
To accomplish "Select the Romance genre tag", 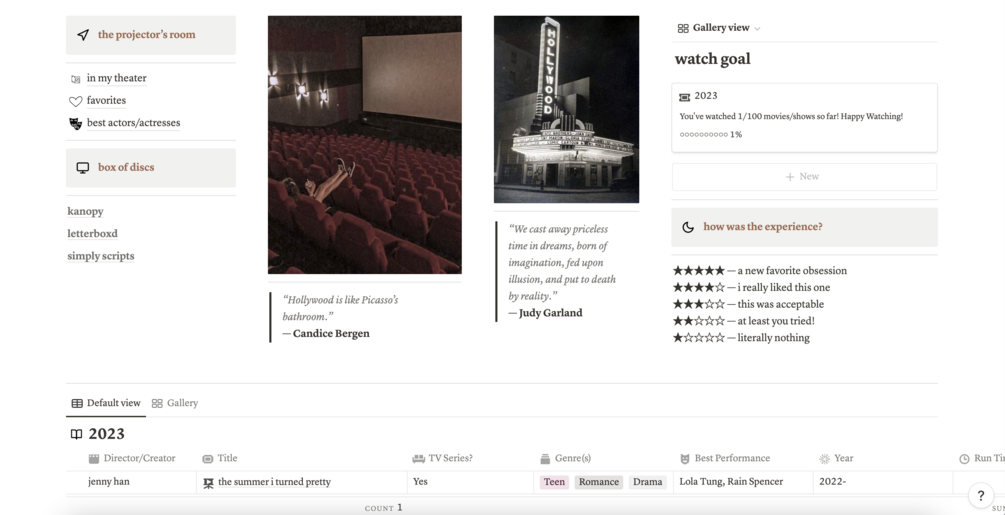I will pyautogui.click(x=599, y=482).
